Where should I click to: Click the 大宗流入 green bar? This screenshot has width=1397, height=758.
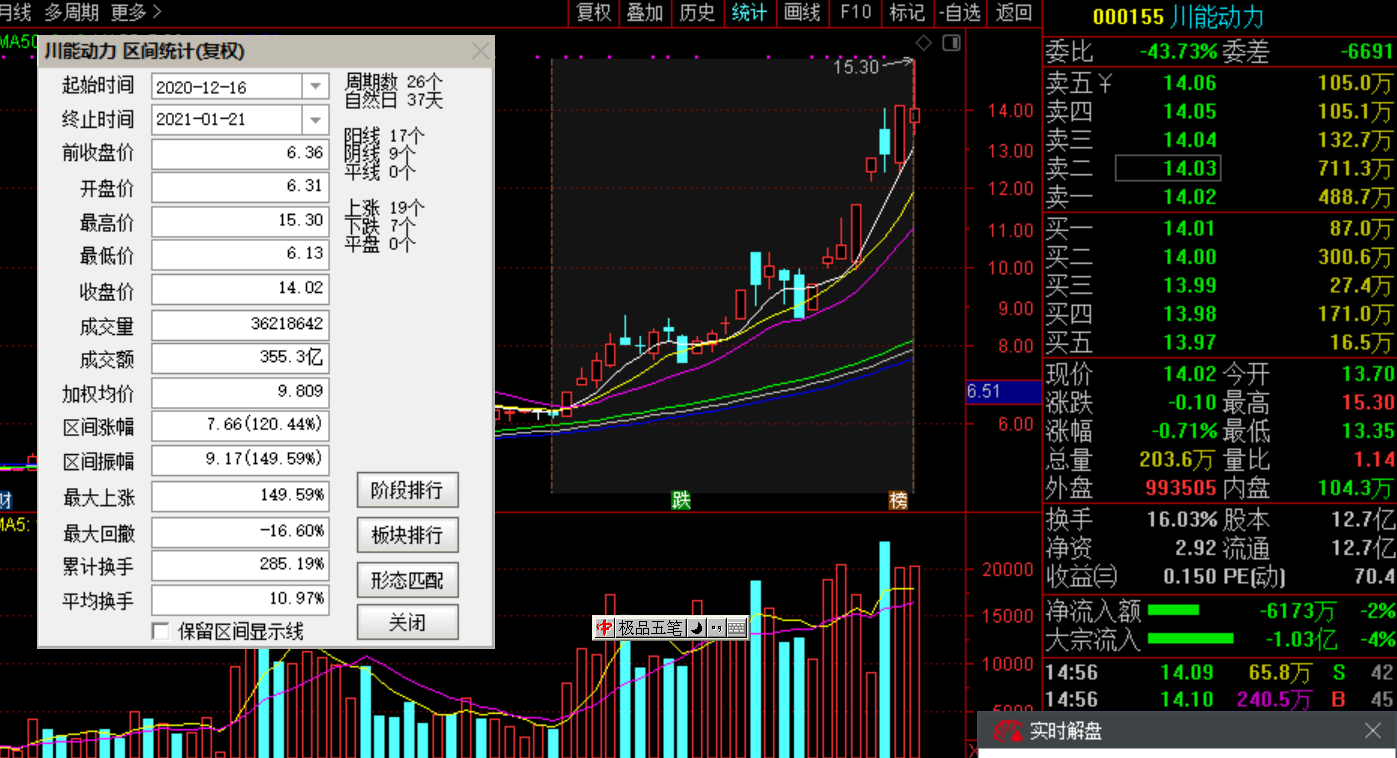(1190, 638)
